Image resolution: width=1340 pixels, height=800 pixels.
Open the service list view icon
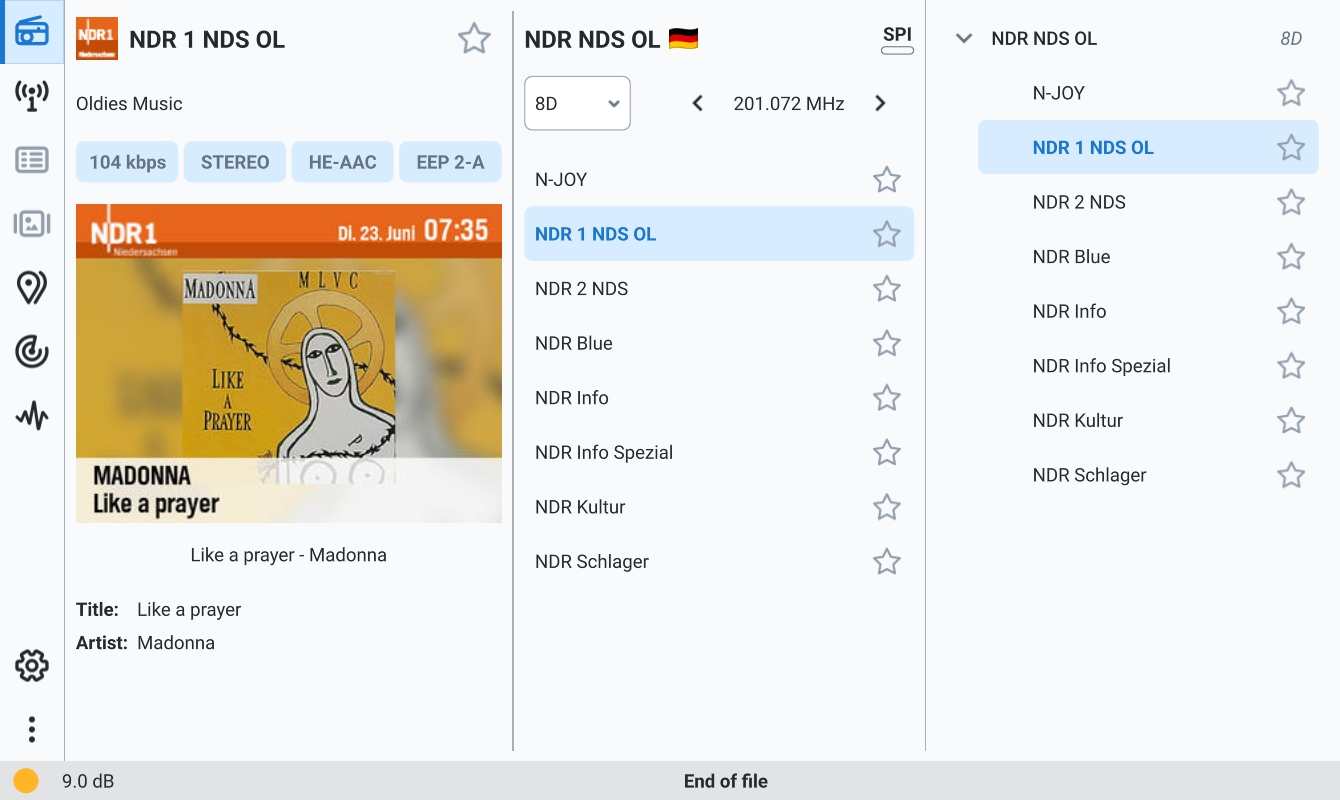point(32,160)
